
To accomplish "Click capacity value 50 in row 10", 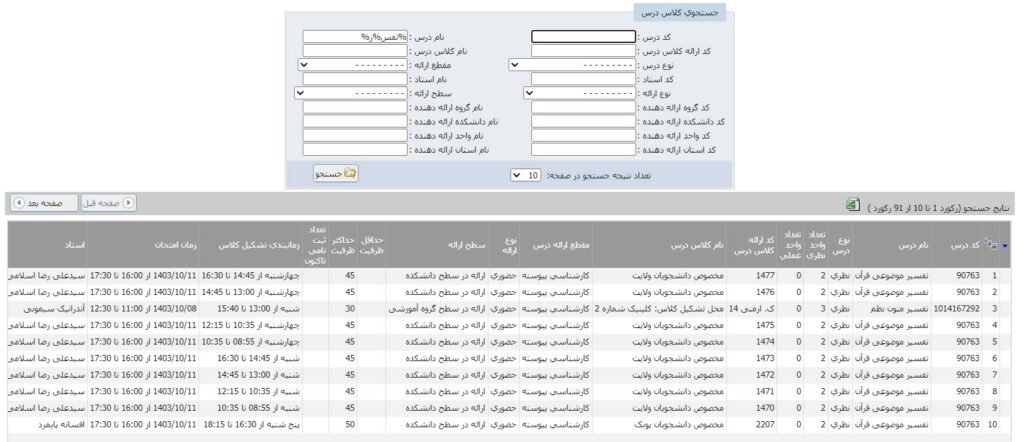I will tap(350, 424).
